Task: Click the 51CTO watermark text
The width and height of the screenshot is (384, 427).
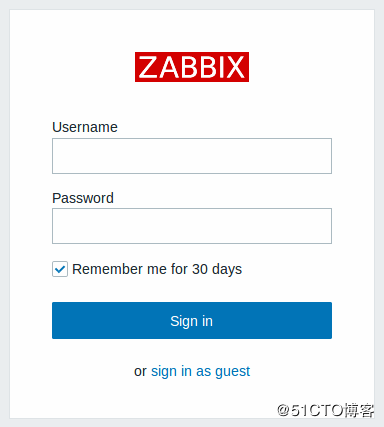Action: [x=326, y=410]
